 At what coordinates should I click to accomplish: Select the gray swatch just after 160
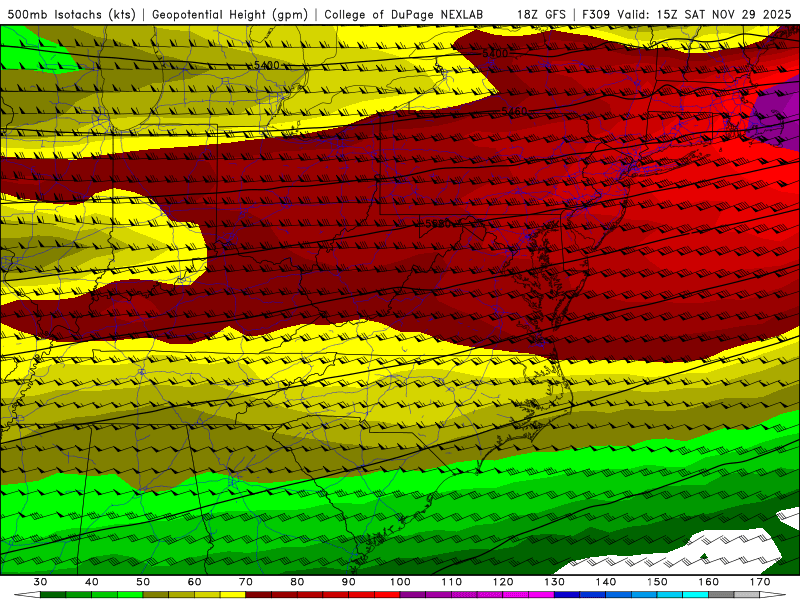coord(721,595)
